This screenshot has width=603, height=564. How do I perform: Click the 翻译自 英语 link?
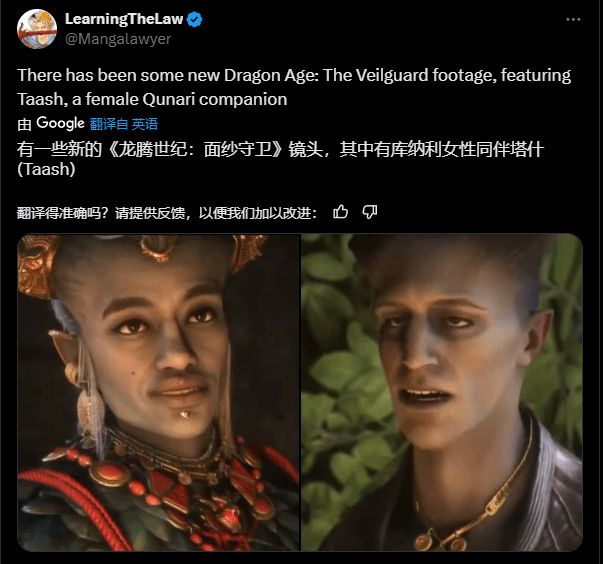pos(124,124)
